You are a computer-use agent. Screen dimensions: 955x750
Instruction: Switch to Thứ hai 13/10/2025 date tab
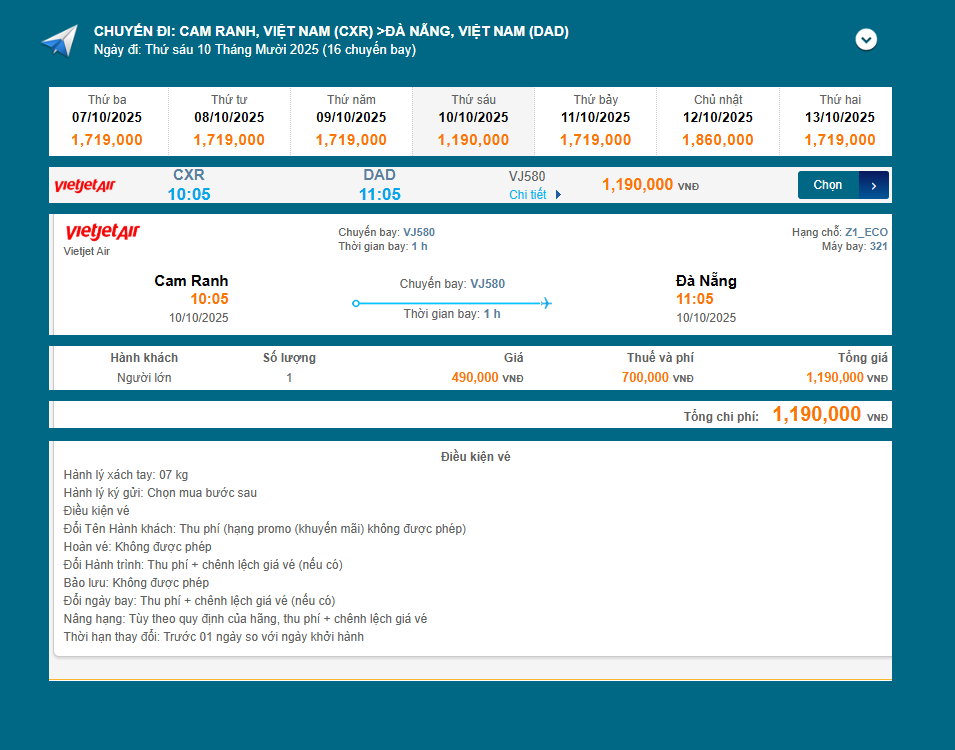pyautogui.click(x=839, y=121)
